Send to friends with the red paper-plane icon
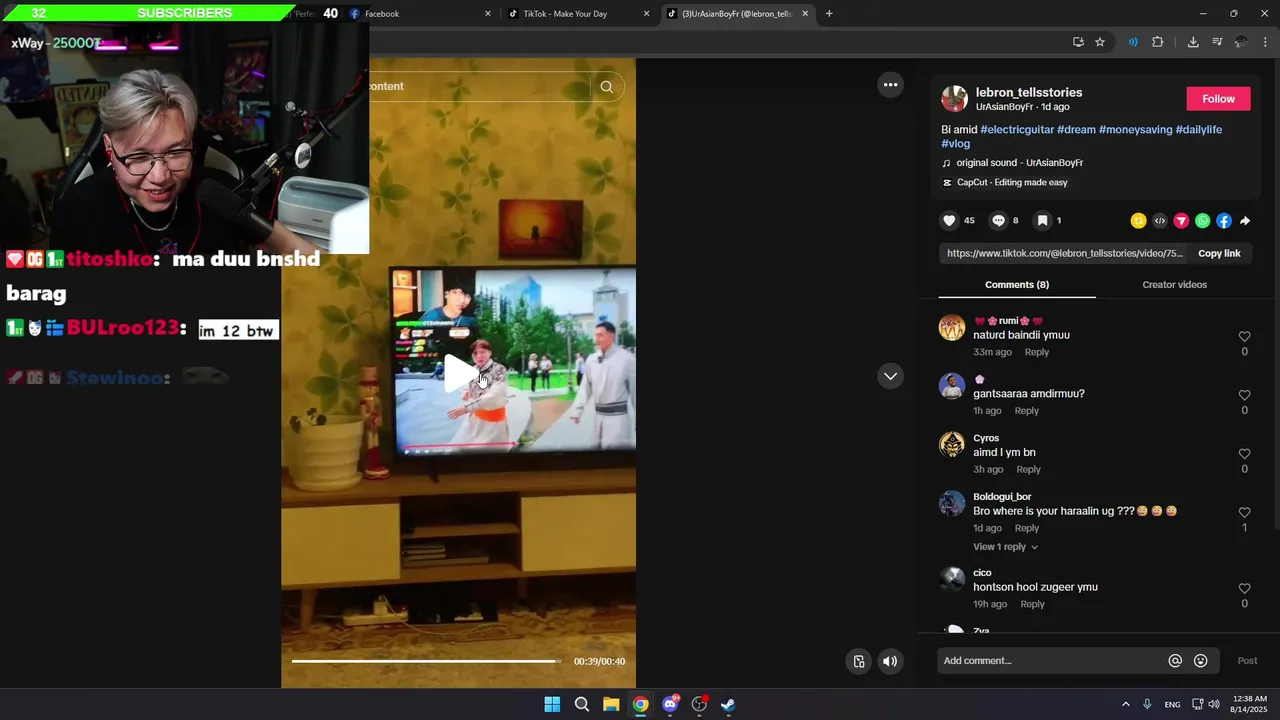Image resolution: width=1280 pixels, height=720 pixels. [1181, 221]
